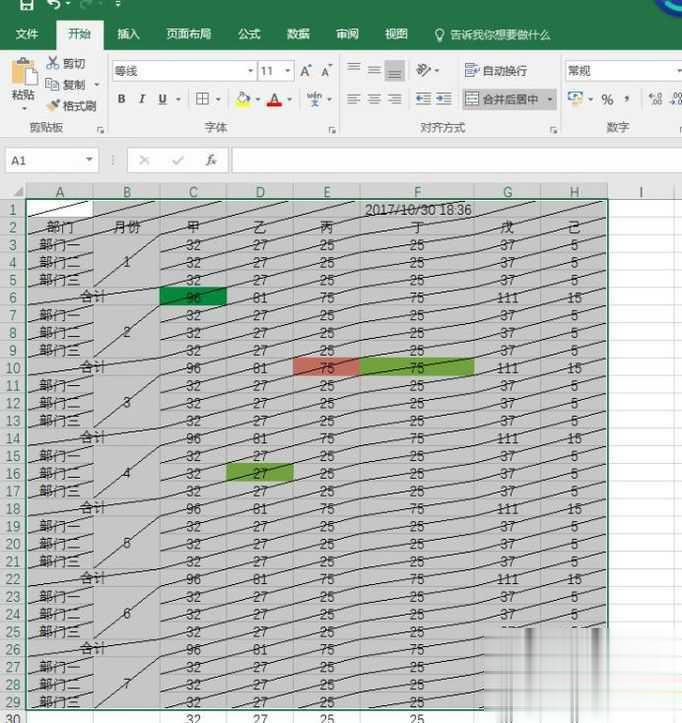Open the font color dropdown arrow
The height and width of the screenshot is (723, 682).
pyautogui.click(x=289, y=99)
